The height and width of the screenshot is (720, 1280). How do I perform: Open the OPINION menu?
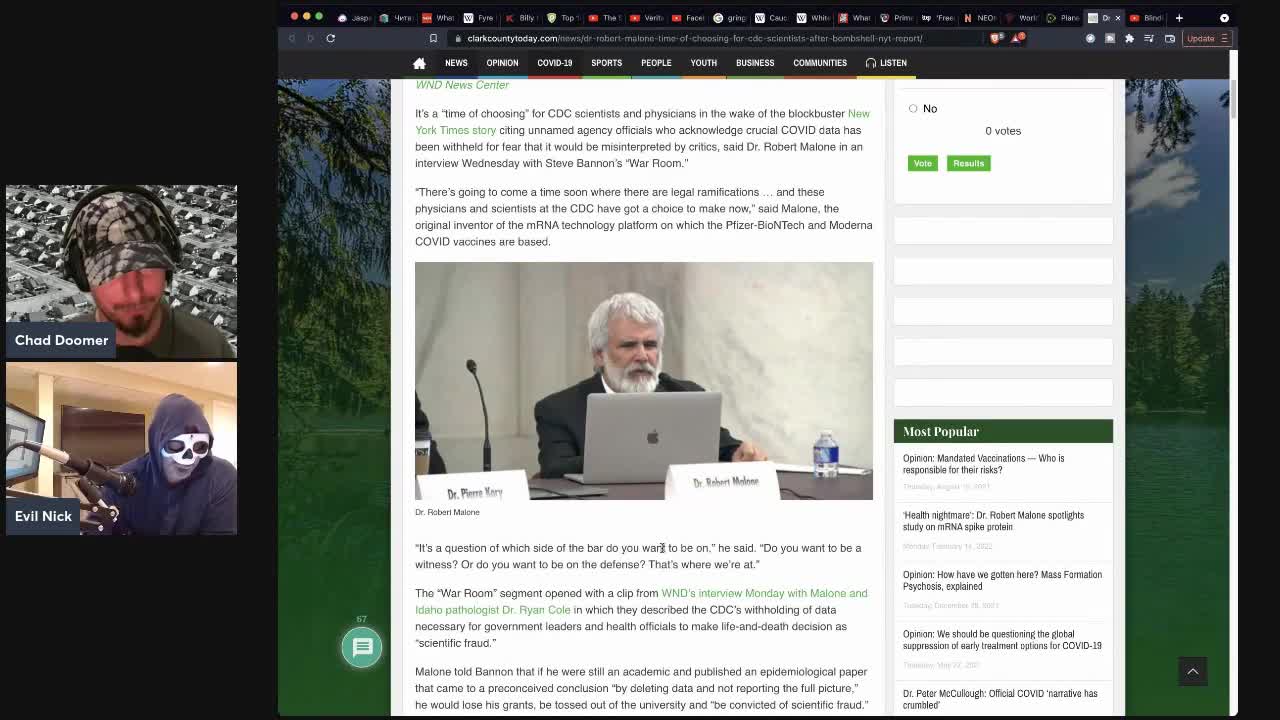(x=502, y=63)
